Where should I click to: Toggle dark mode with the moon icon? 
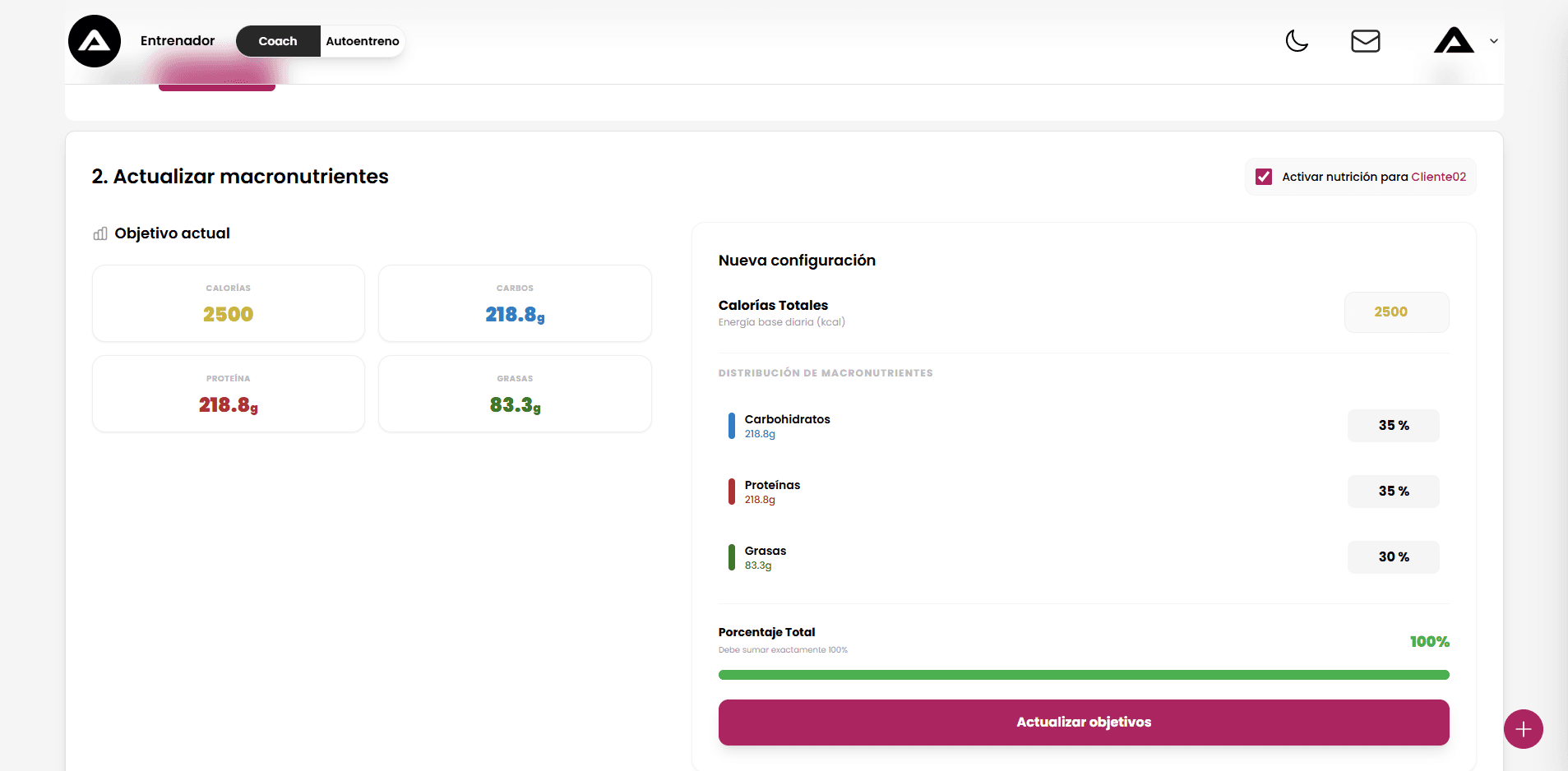(1297, 40)
